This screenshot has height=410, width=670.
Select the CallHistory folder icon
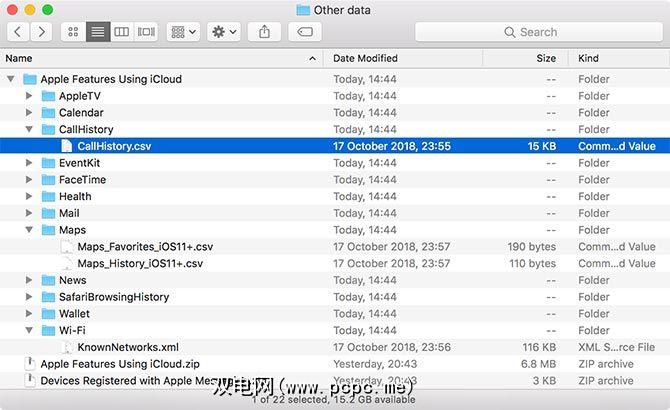(x=48, y=129)
